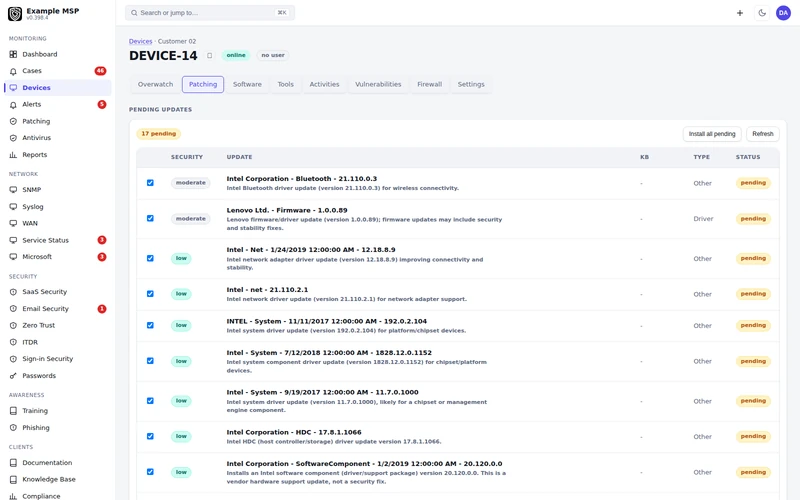
Task: Click pending status of Lenovo Firmware row
Action: [x=753, y=219]
